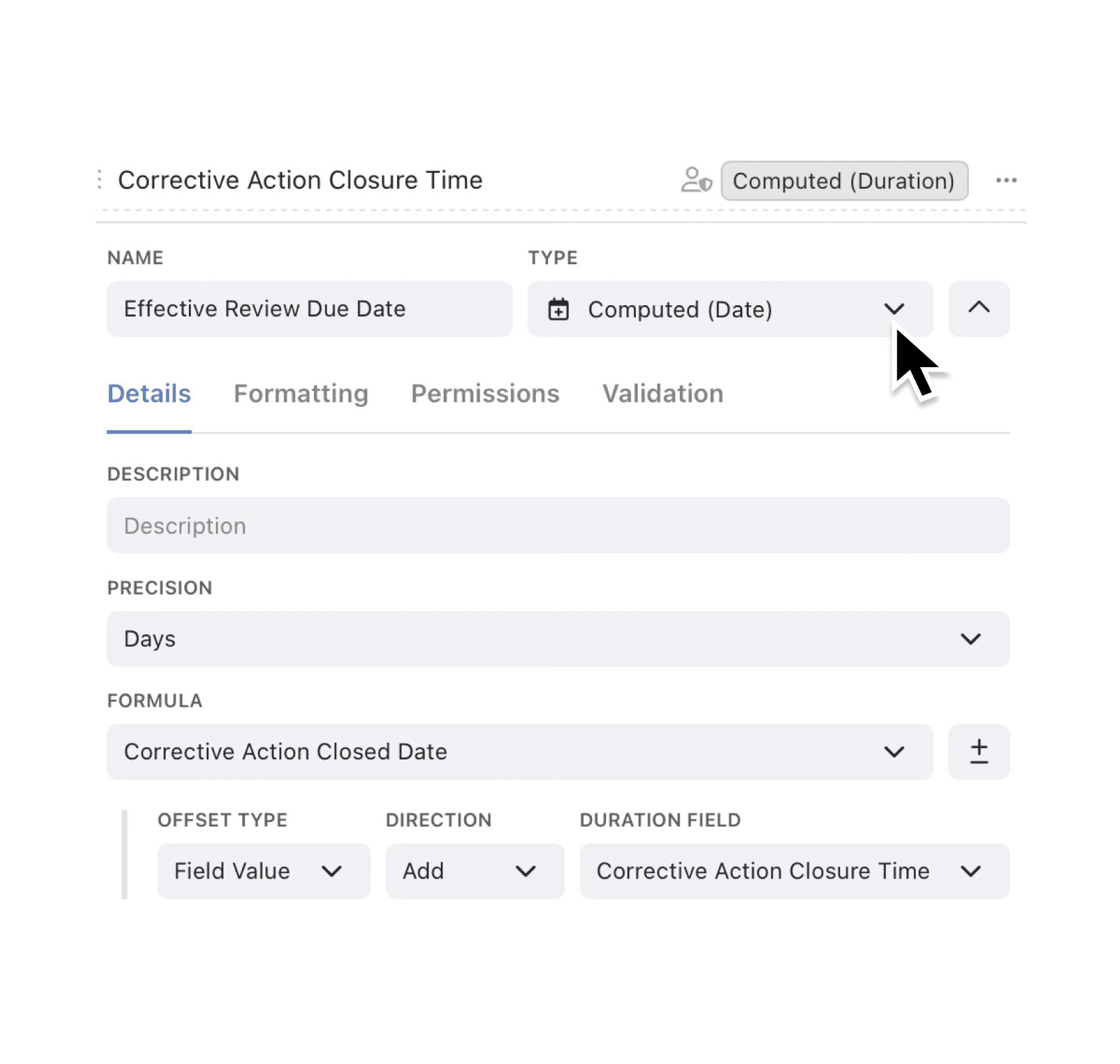Collapse the field using the up chevron
This screenshot has height=1064, width=1120.
coord(978,309)
